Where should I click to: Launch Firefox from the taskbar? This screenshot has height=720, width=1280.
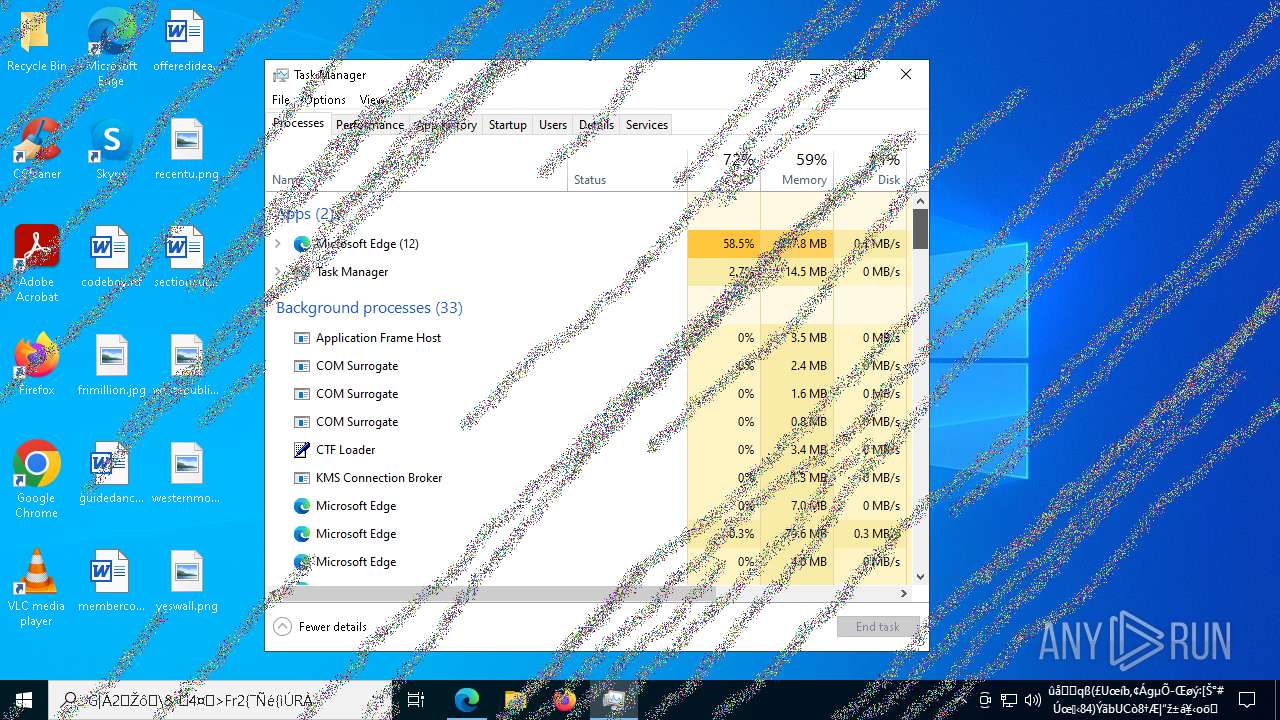click(x=564, y=700)
